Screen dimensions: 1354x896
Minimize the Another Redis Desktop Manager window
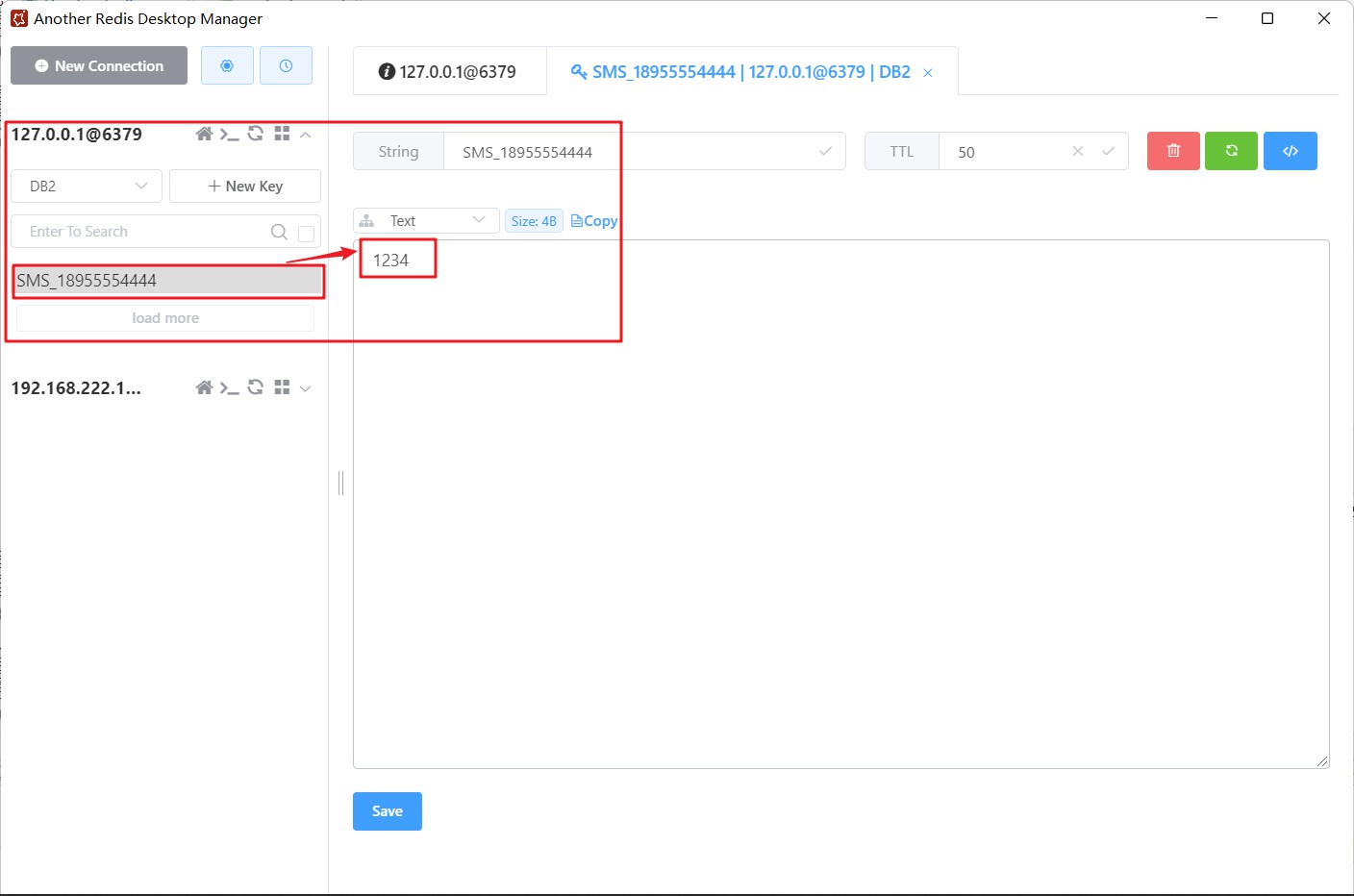(1212, 18)
